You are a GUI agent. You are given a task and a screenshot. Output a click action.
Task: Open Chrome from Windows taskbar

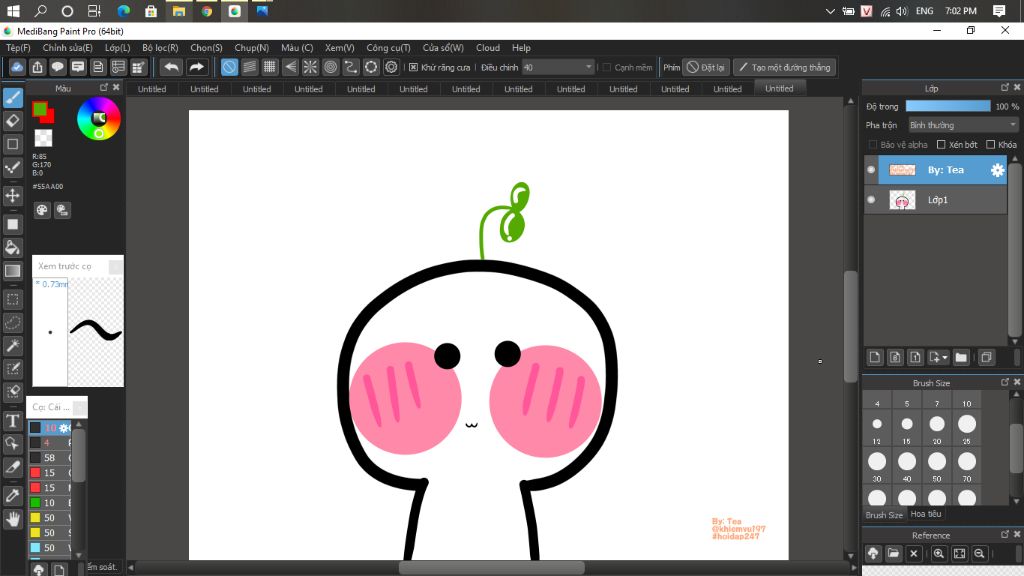pyautogui.click(x=206, y=11)
